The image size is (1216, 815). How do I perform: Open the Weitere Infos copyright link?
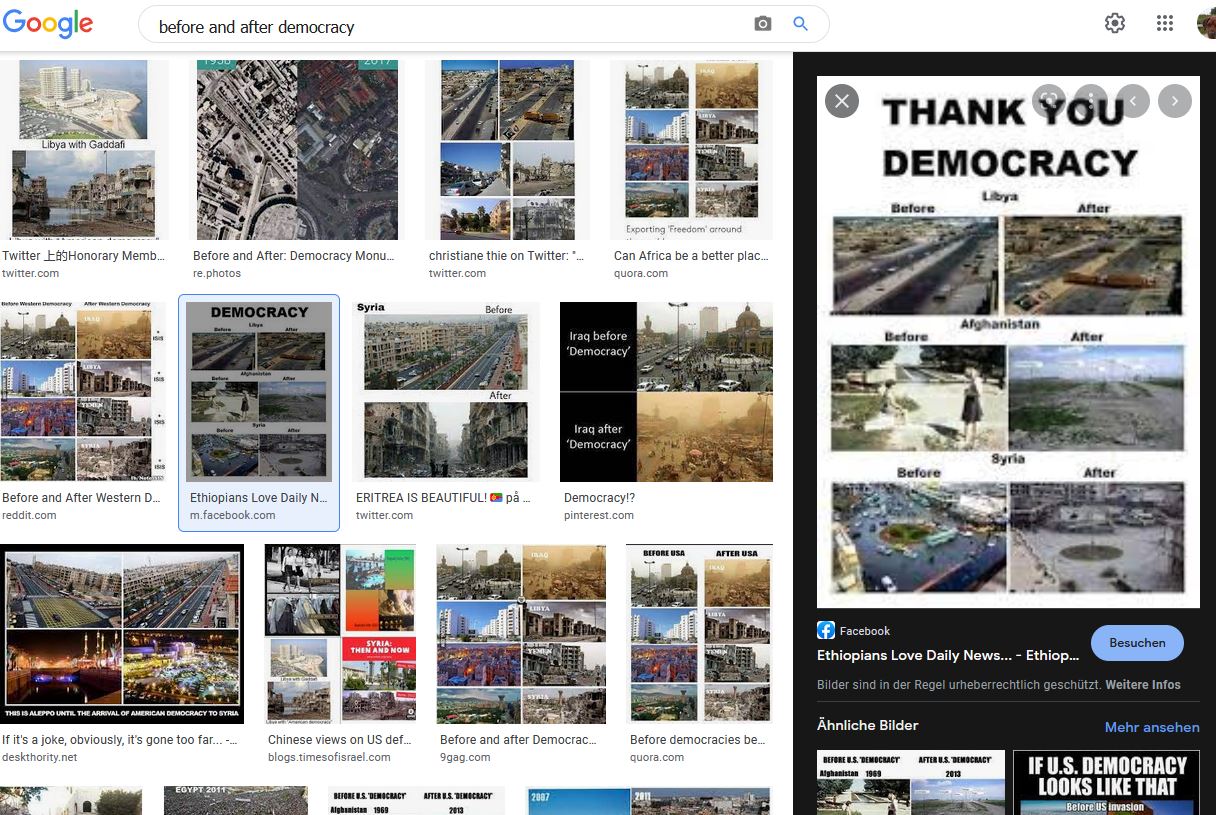point(1142,685)
